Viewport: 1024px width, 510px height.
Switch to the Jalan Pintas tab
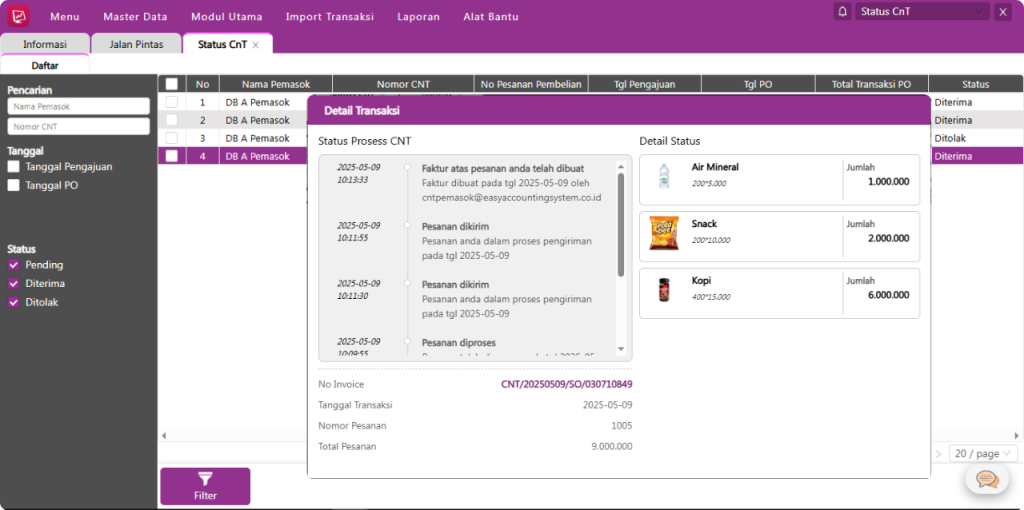pyautogui.click(x=136, y=44)
